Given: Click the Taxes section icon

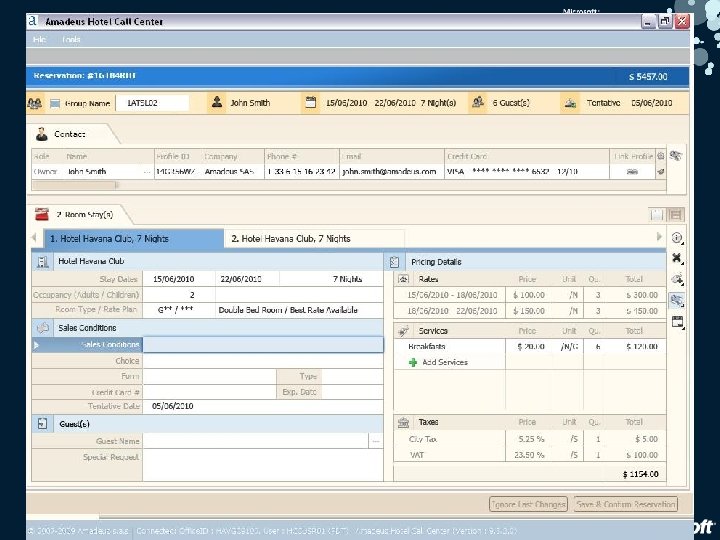Looking at the screenshot, I should 403,422.
